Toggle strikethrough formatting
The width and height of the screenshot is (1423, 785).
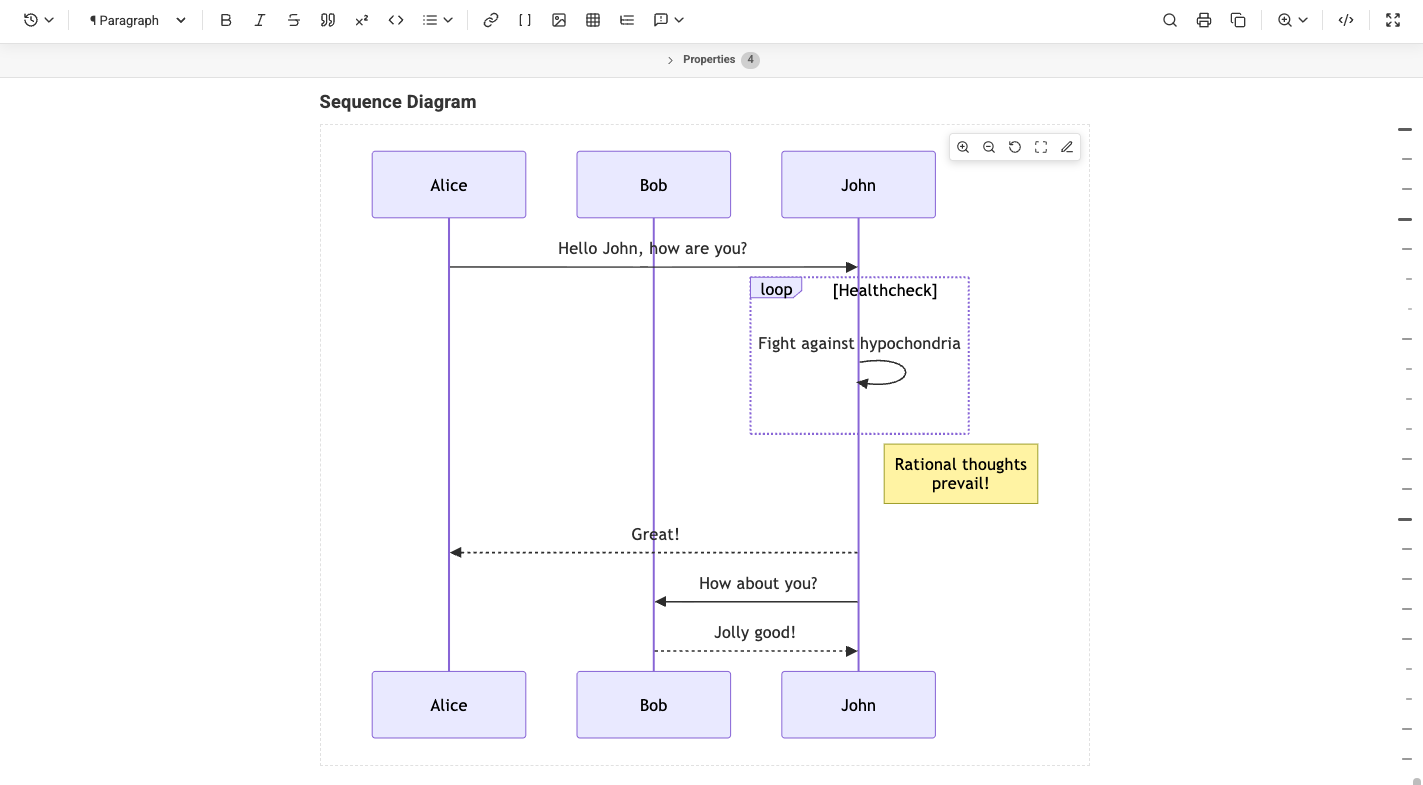click(294, 20)
